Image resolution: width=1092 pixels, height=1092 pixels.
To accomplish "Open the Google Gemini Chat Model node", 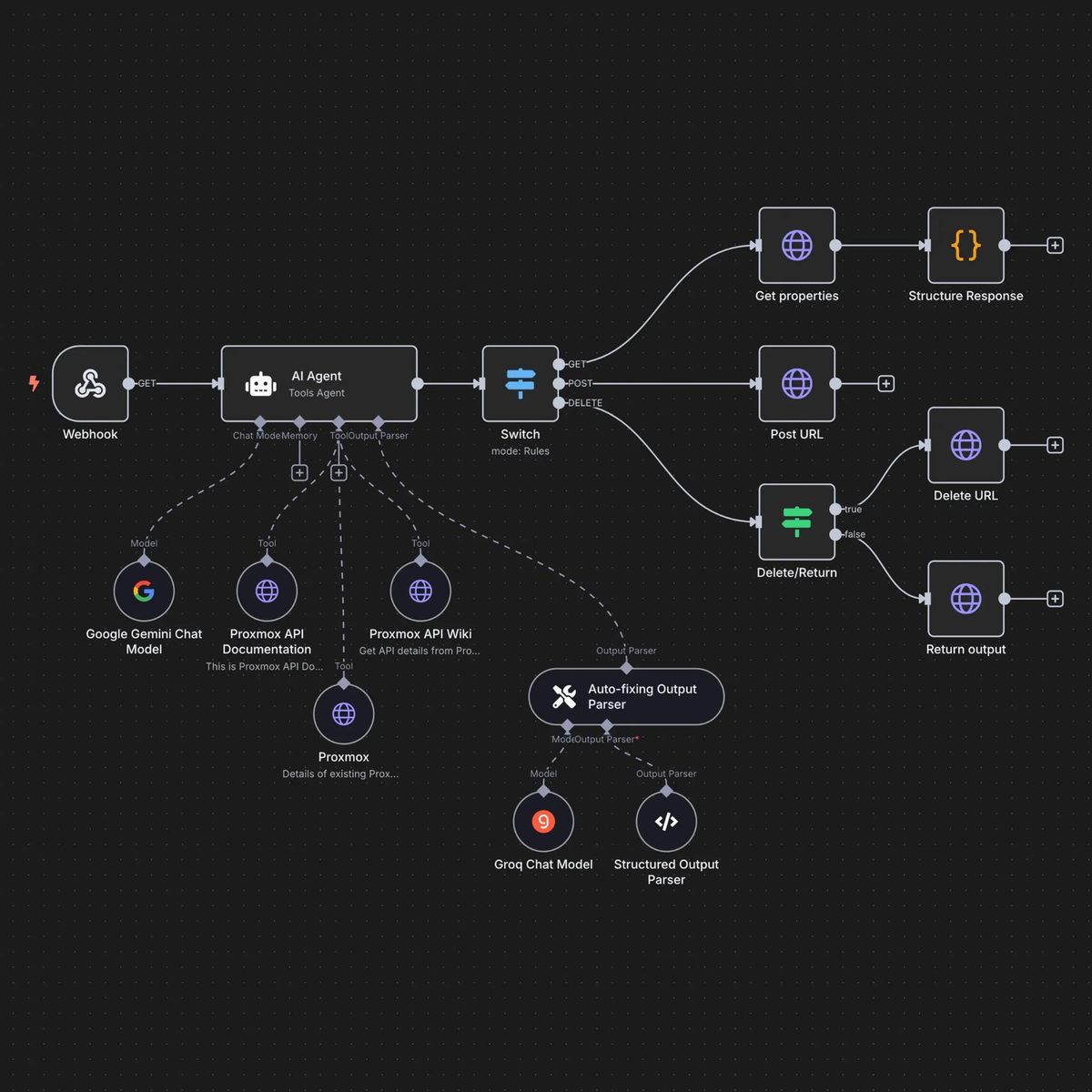I will (x=144, y=591).
